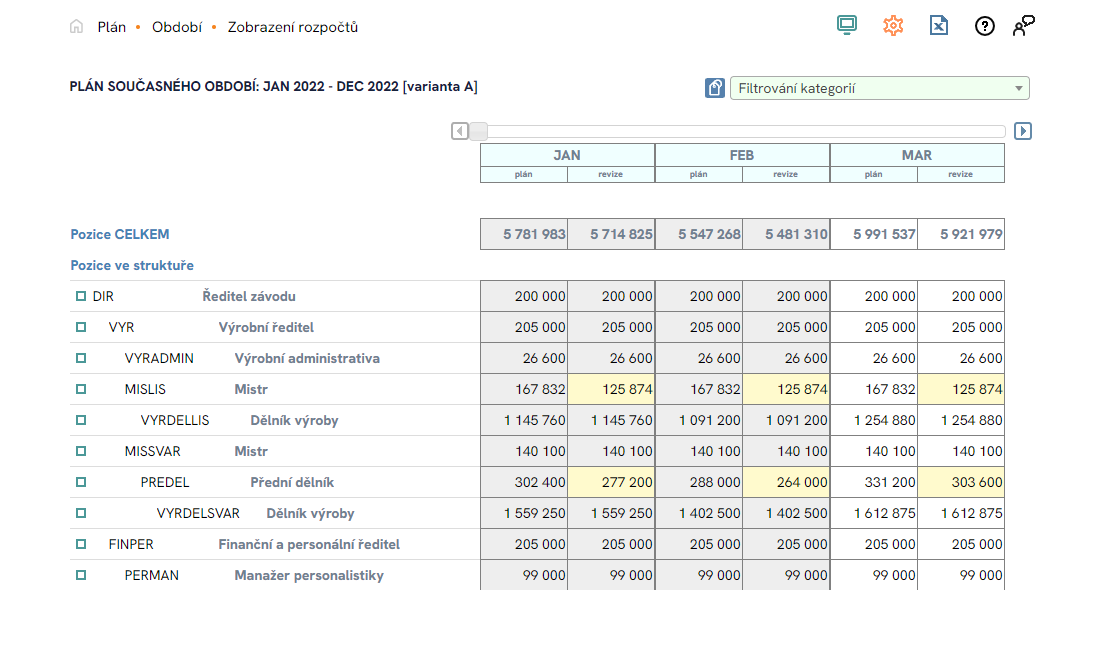Toggle the checkbox for PERMAN row

click(x=81, y=575)
